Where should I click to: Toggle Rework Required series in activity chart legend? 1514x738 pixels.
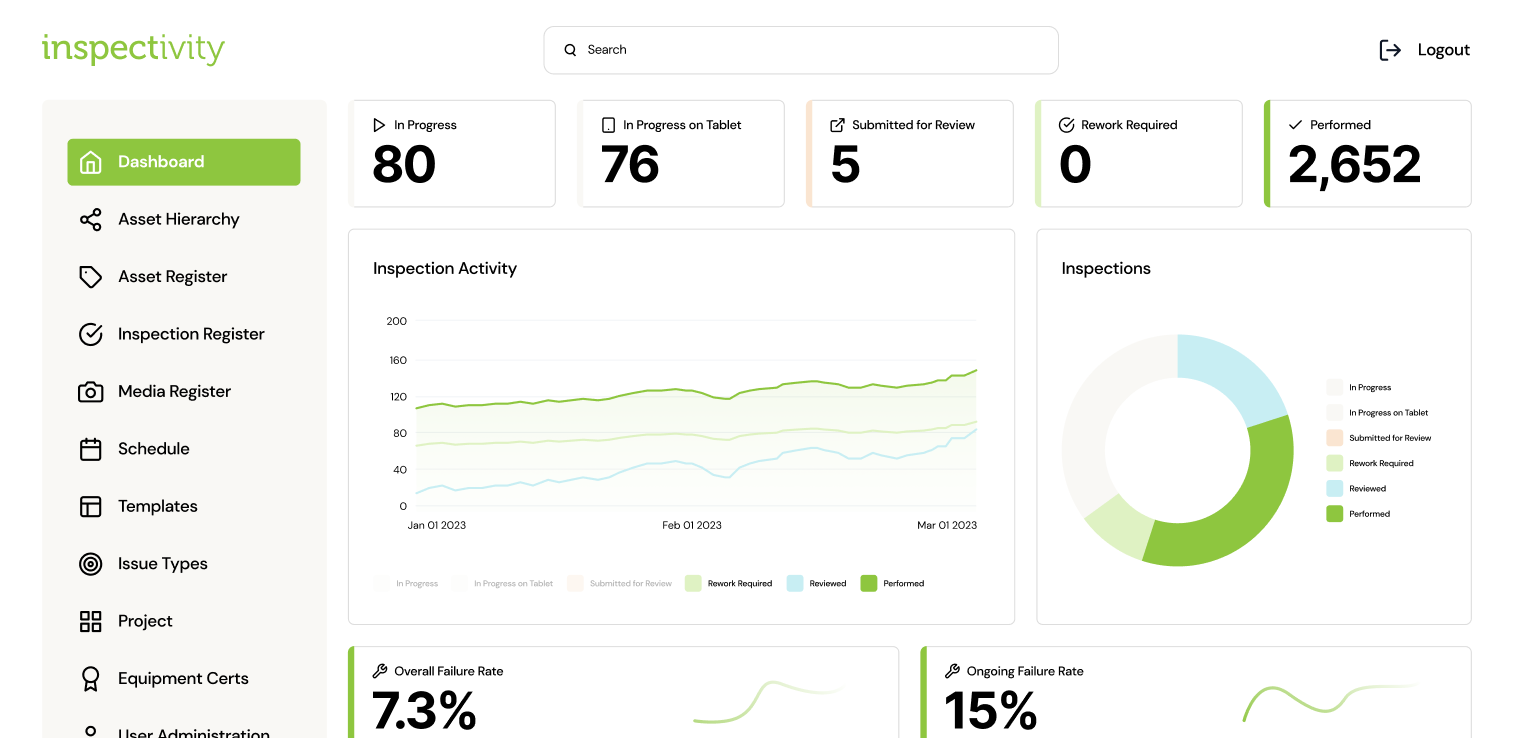coord(729,583)
